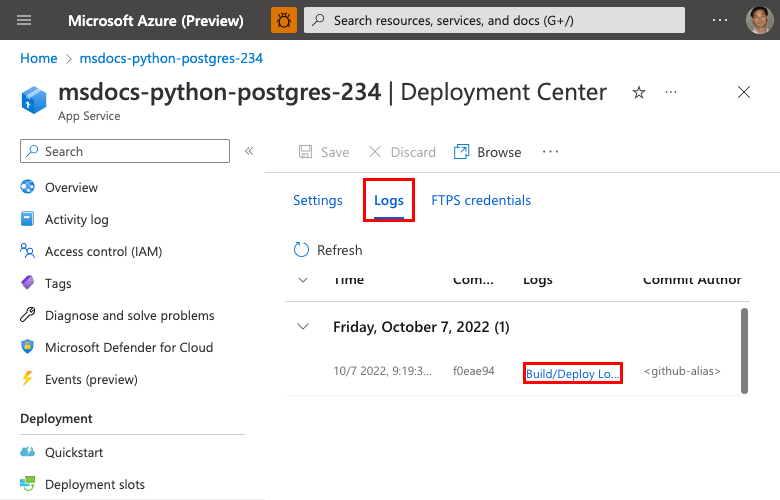Switch to the Settings tab
This screenshot has width=780, height=500.
[x=318, y=200]
